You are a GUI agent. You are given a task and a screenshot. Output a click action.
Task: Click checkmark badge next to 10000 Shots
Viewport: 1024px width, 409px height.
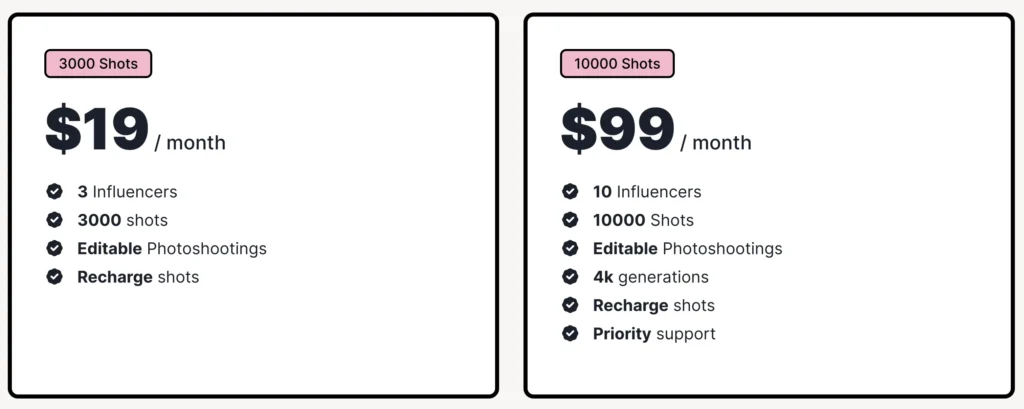(570, 220)
